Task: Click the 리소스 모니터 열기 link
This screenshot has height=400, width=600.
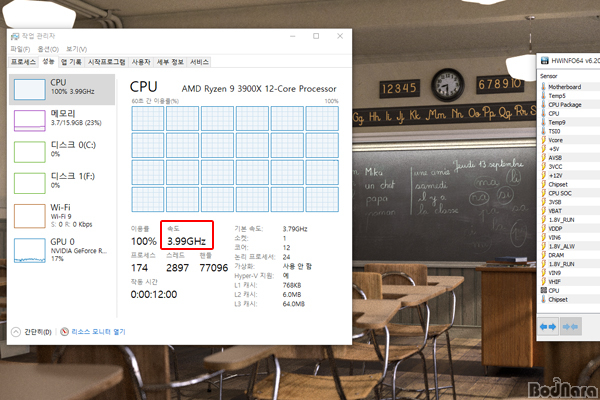Action: pos(98,332)
